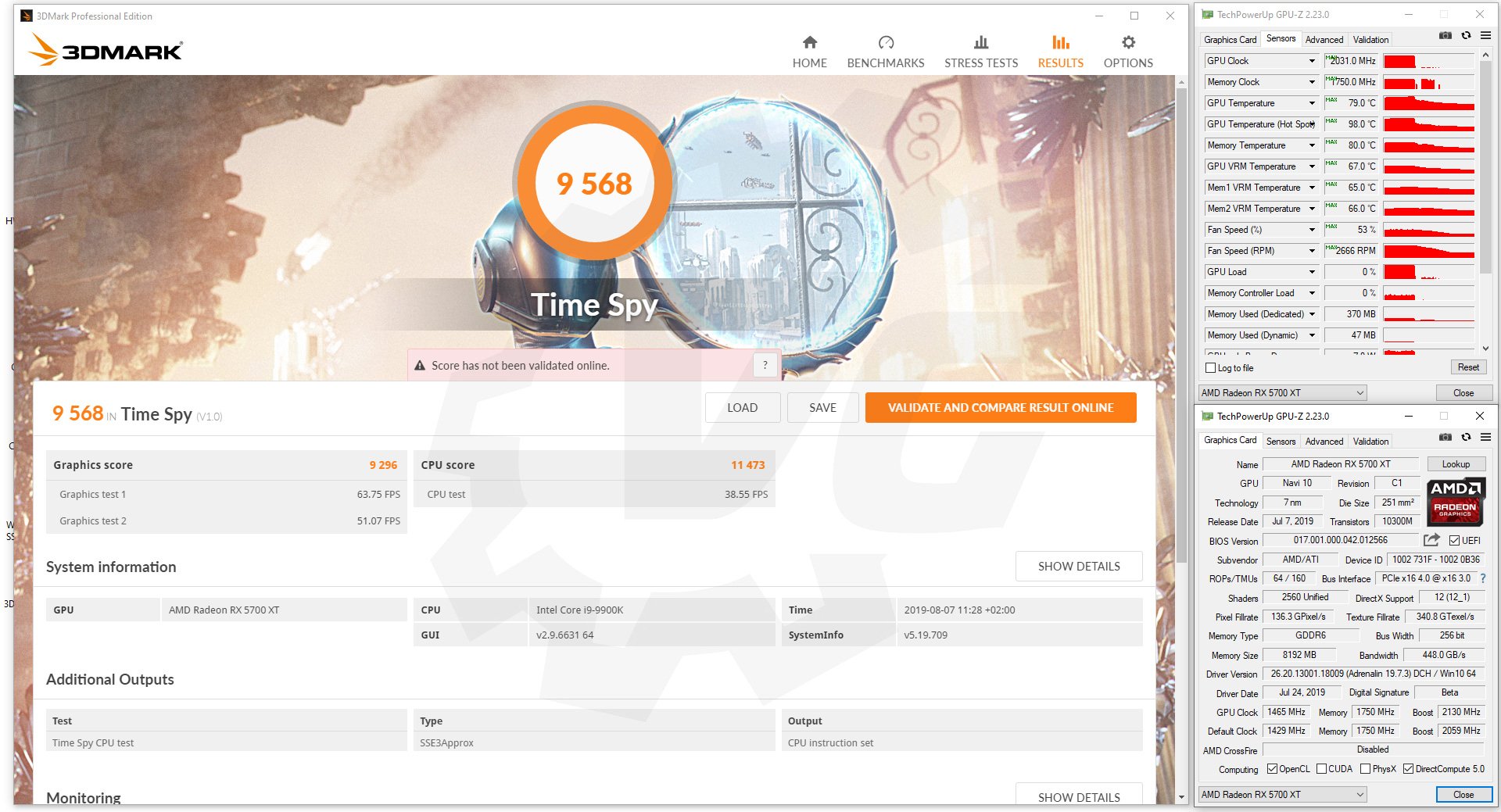
Task: Toggle the UEFI checkbox
Action: click(x=1454, y=541)
